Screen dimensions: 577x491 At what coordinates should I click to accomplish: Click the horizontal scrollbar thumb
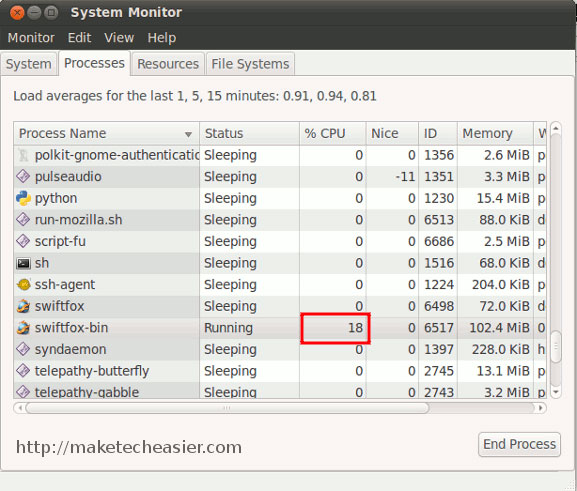click(x=227, y=408)
